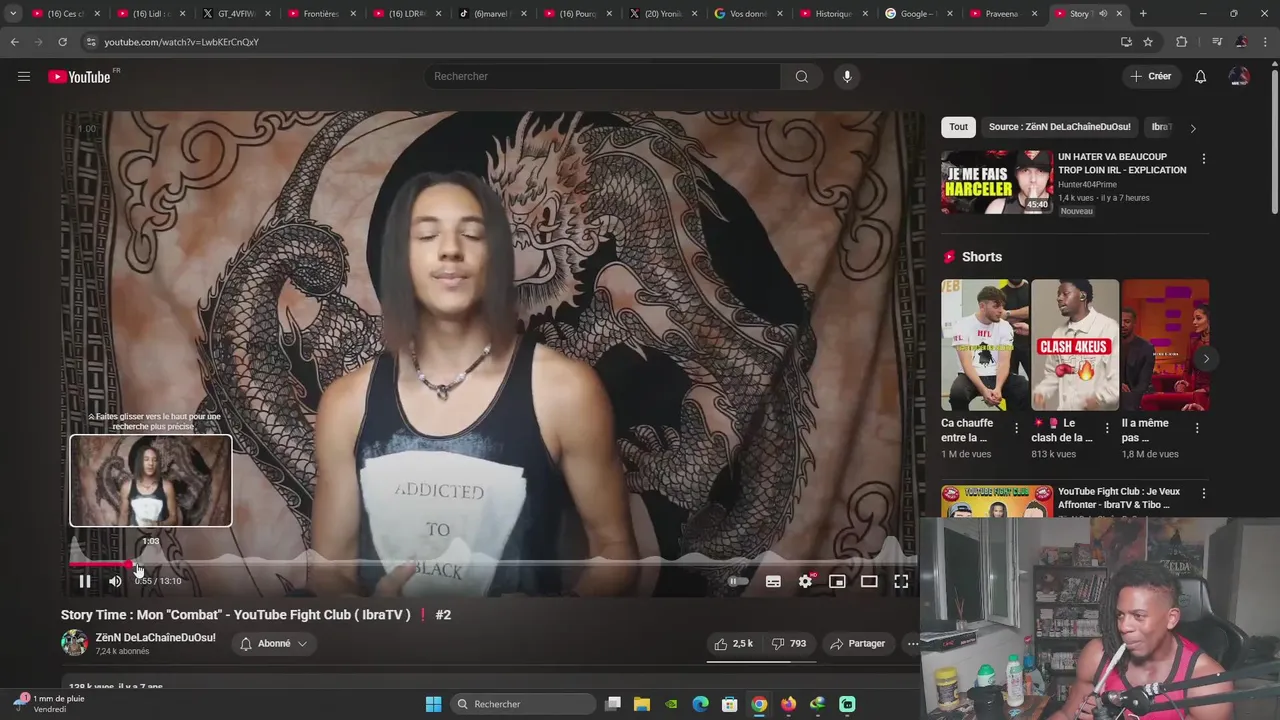The height and width of the screenshot is (720, 1280).
Task: Switch to the Vos données Google tab
Action: 747,14
